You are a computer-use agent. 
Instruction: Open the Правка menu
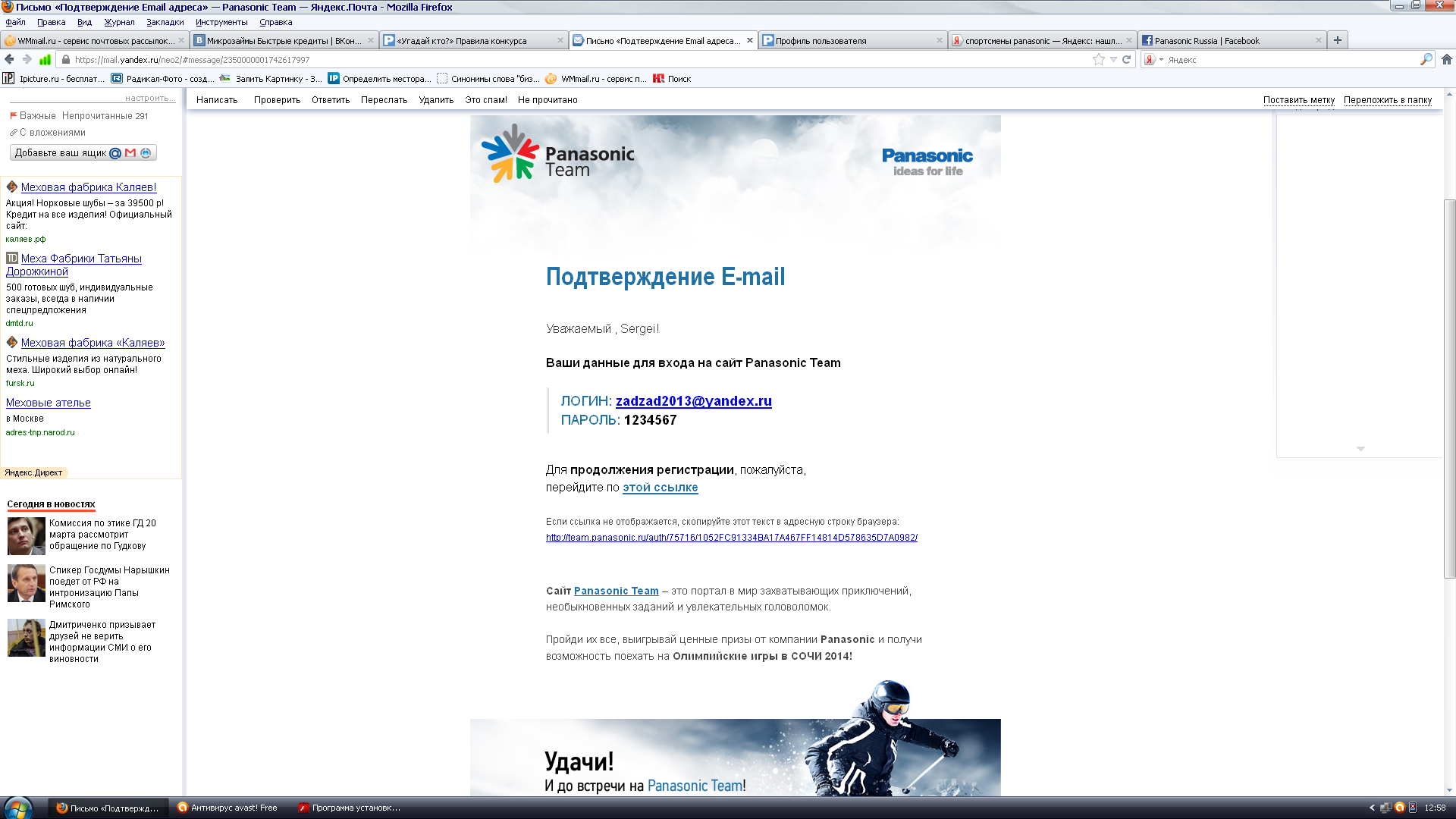52,22
